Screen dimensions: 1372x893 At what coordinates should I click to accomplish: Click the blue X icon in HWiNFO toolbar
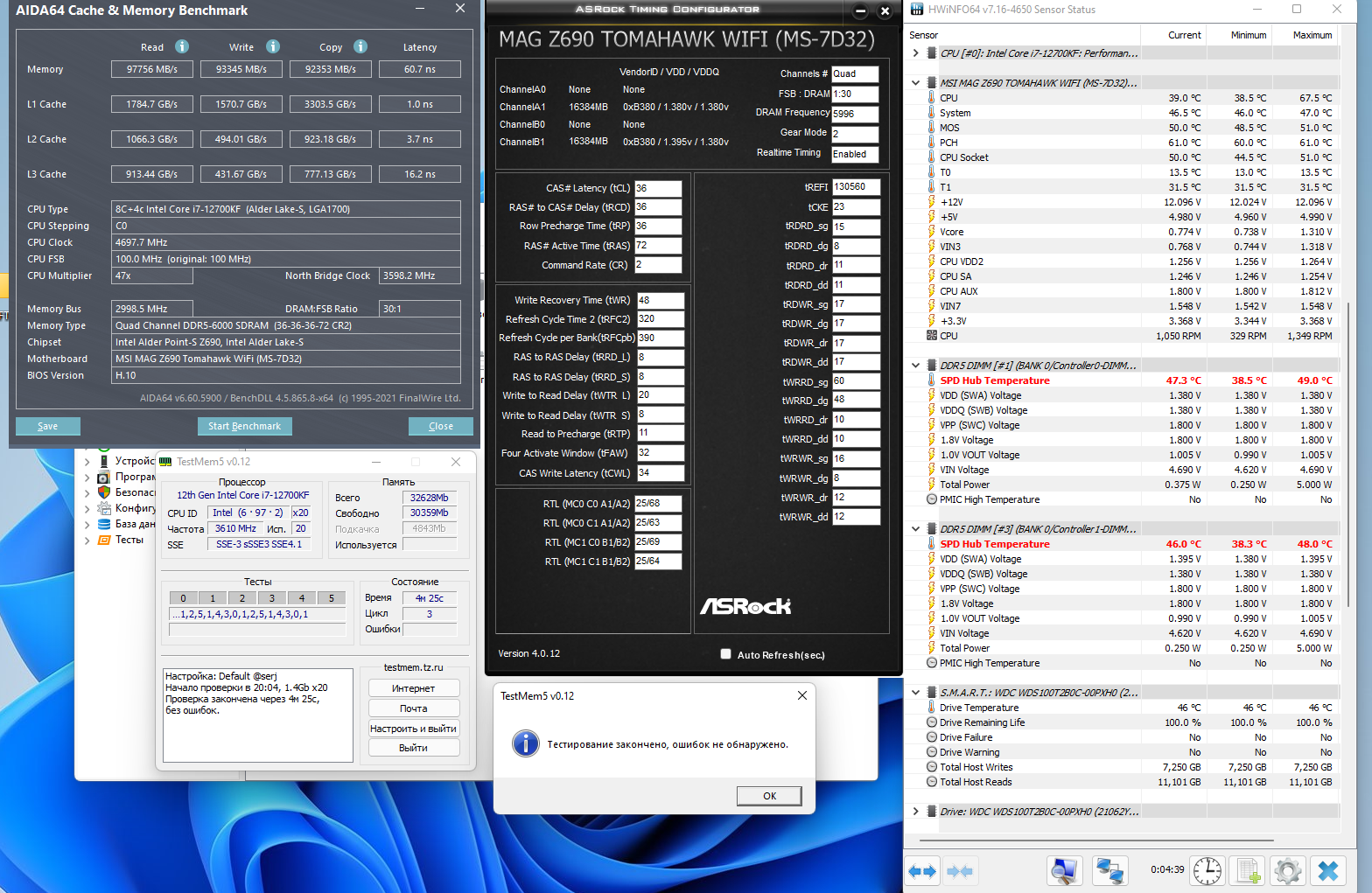(1328, 871)
